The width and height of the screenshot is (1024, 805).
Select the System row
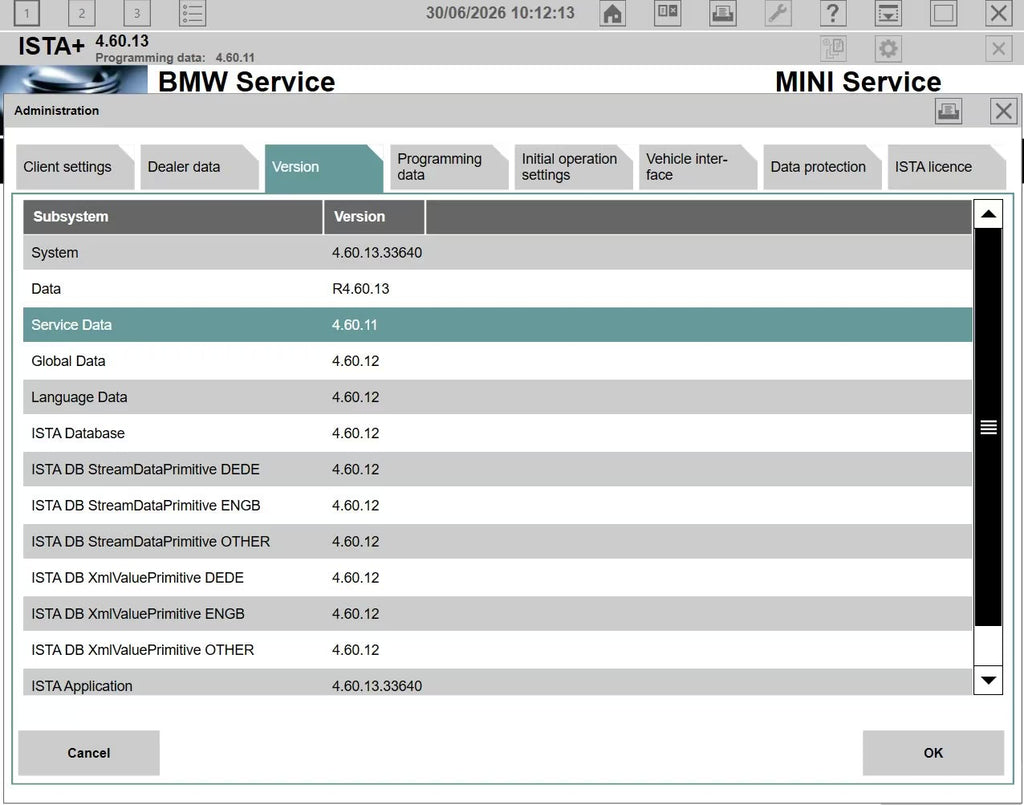[x=498, y=253]
